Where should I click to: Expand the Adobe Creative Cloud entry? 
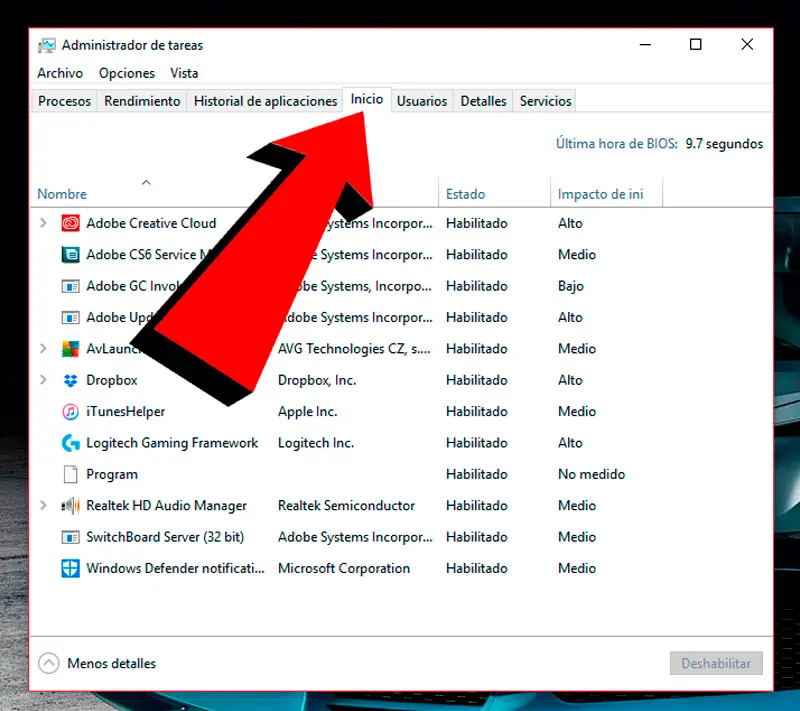click(x=43, y=223)
